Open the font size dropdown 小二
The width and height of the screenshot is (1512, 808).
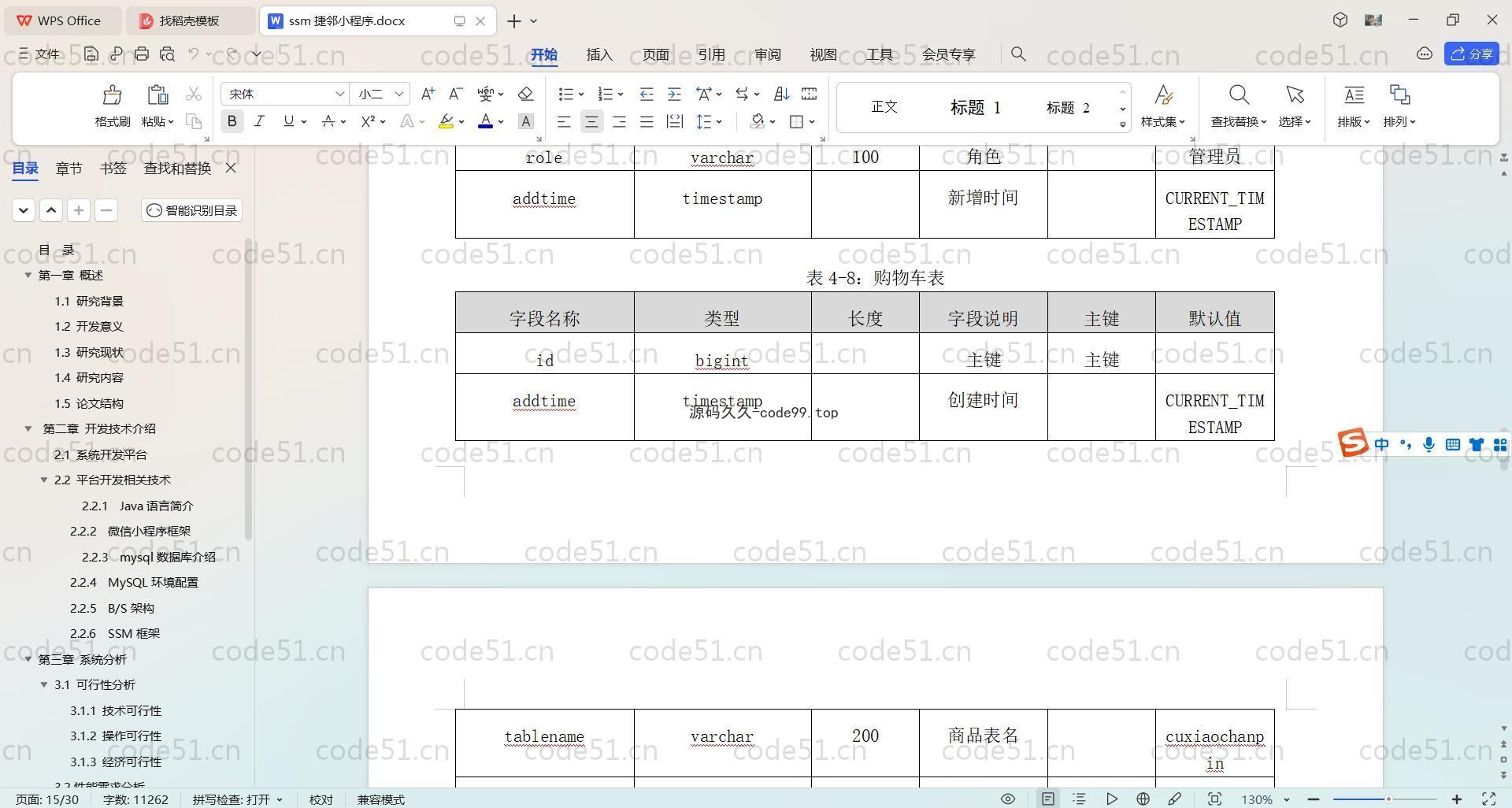pyautogui.click(x=399, y=94)
